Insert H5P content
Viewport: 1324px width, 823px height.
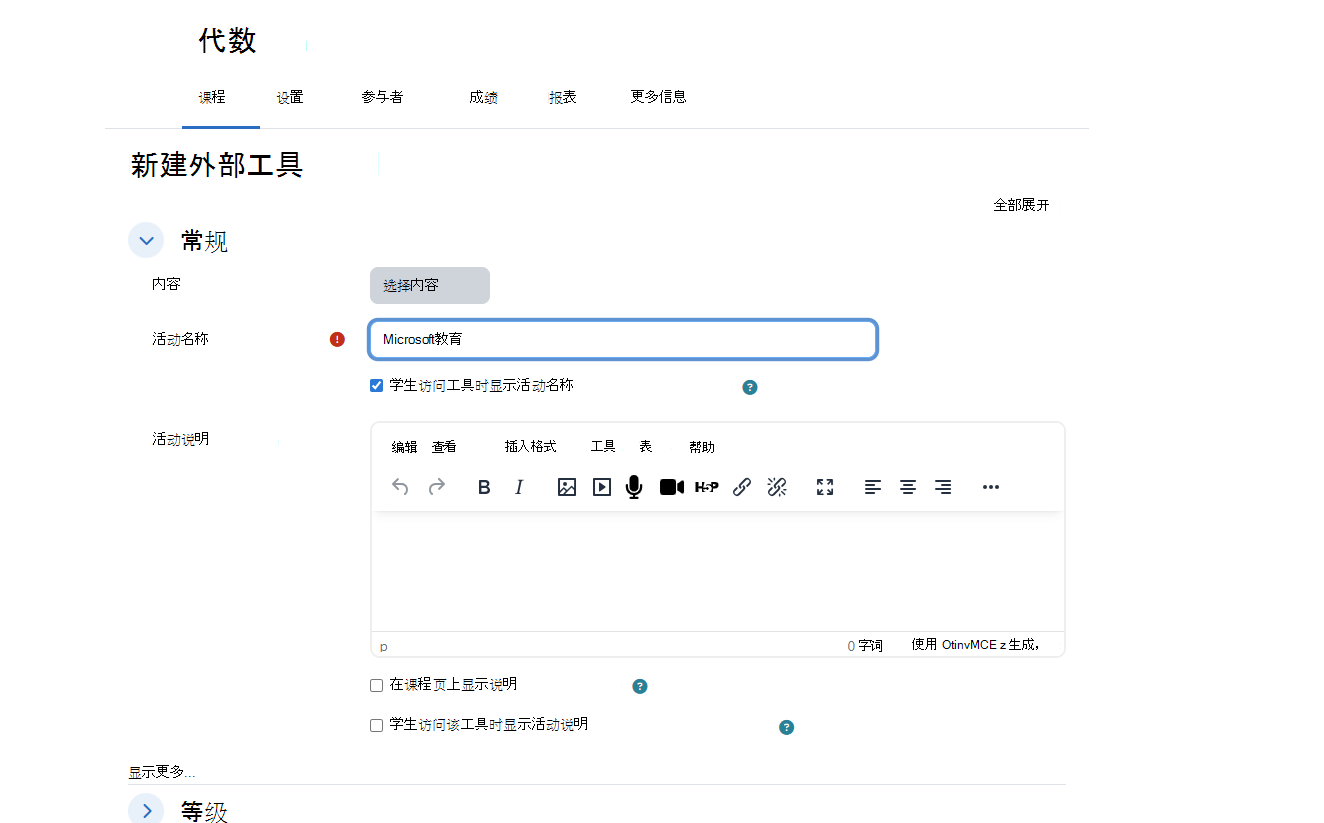(x=707, y=487)
